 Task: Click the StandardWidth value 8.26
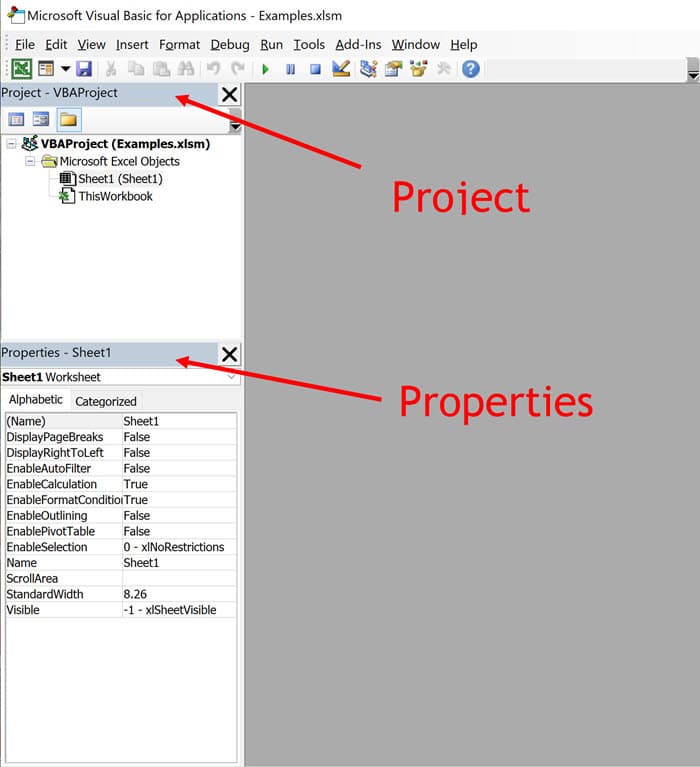179,594
